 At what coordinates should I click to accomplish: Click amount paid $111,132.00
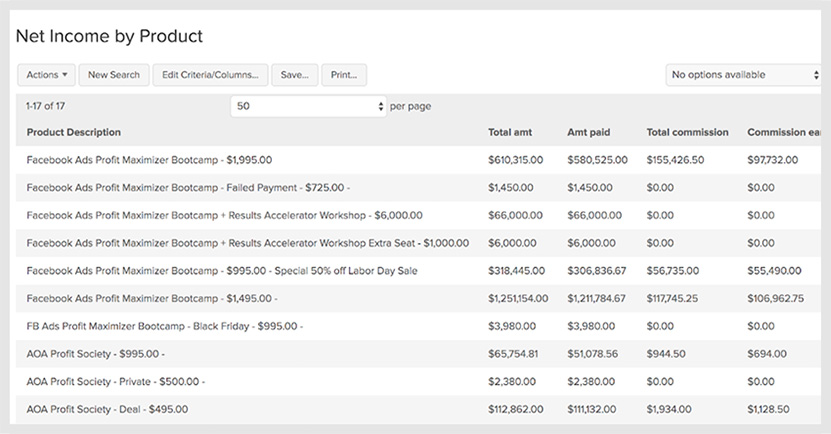tap(591, 409)
